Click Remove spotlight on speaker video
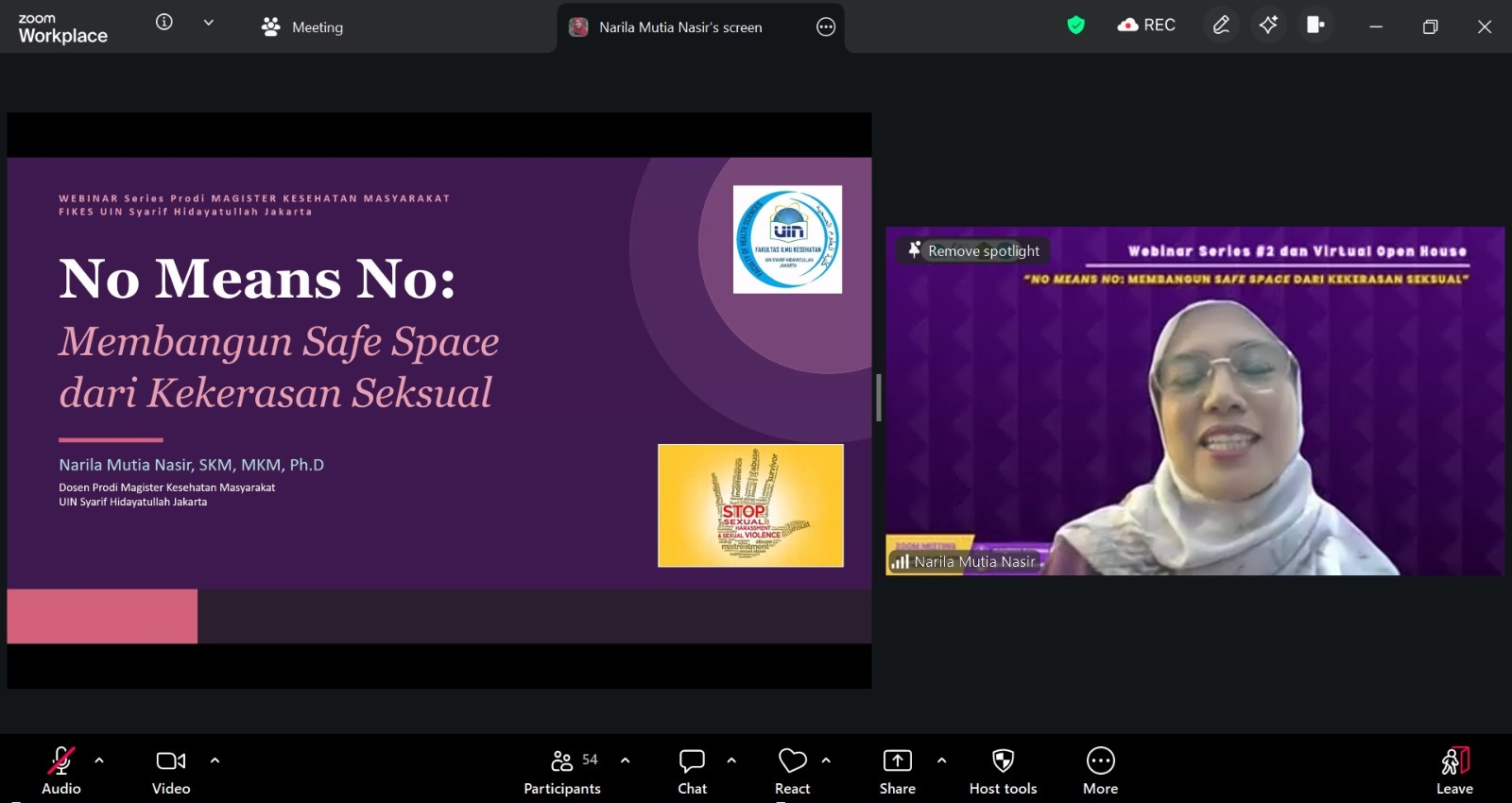Screen dimensions: 1512x803 [973, 250]
